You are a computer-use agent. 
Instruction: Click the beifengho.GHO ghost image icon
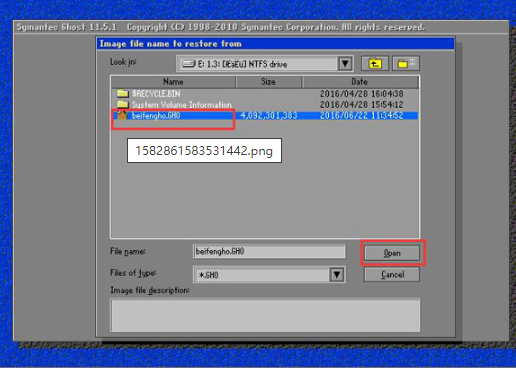[122, 116]
